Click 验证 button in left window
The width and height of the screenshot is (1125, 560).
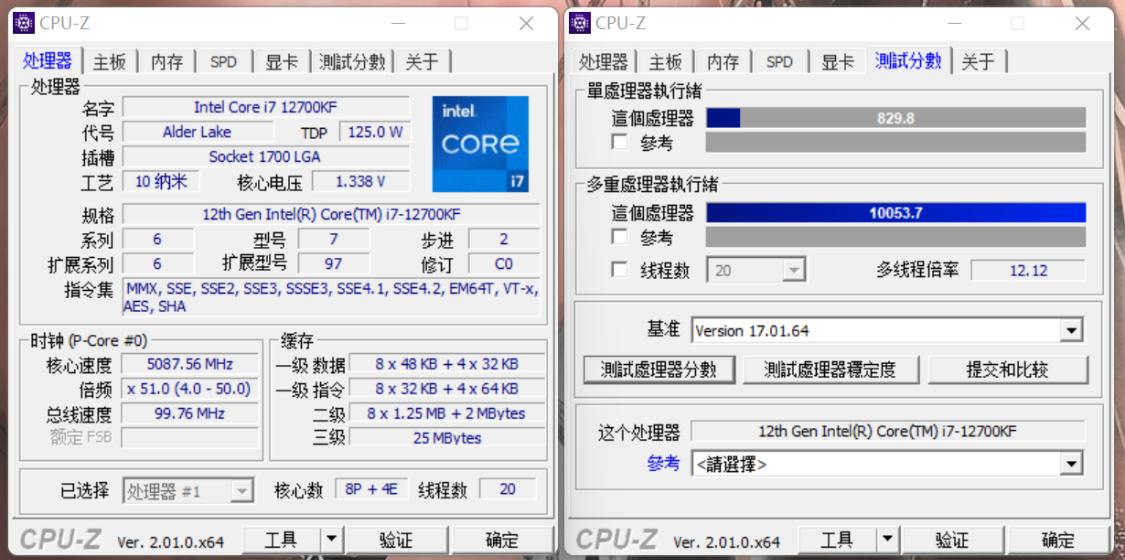pyautogui.click(x=396, y=540)
